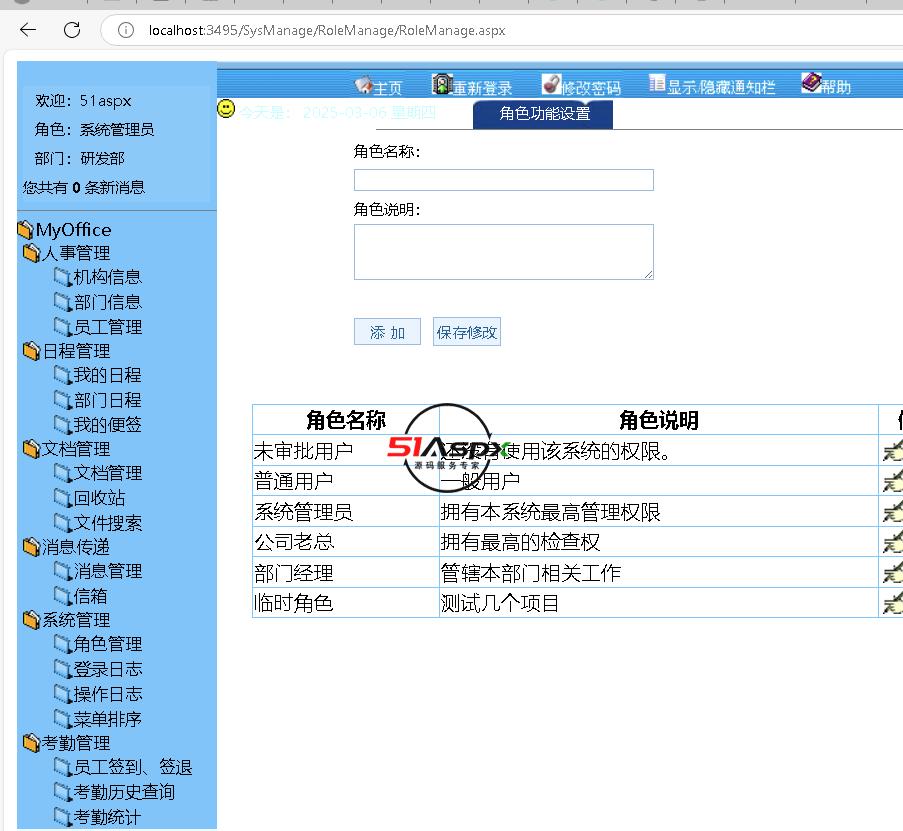Screen dimensions: 903x831
Task: Open the 文档管理 child tree item
Action: click(107, 473)
